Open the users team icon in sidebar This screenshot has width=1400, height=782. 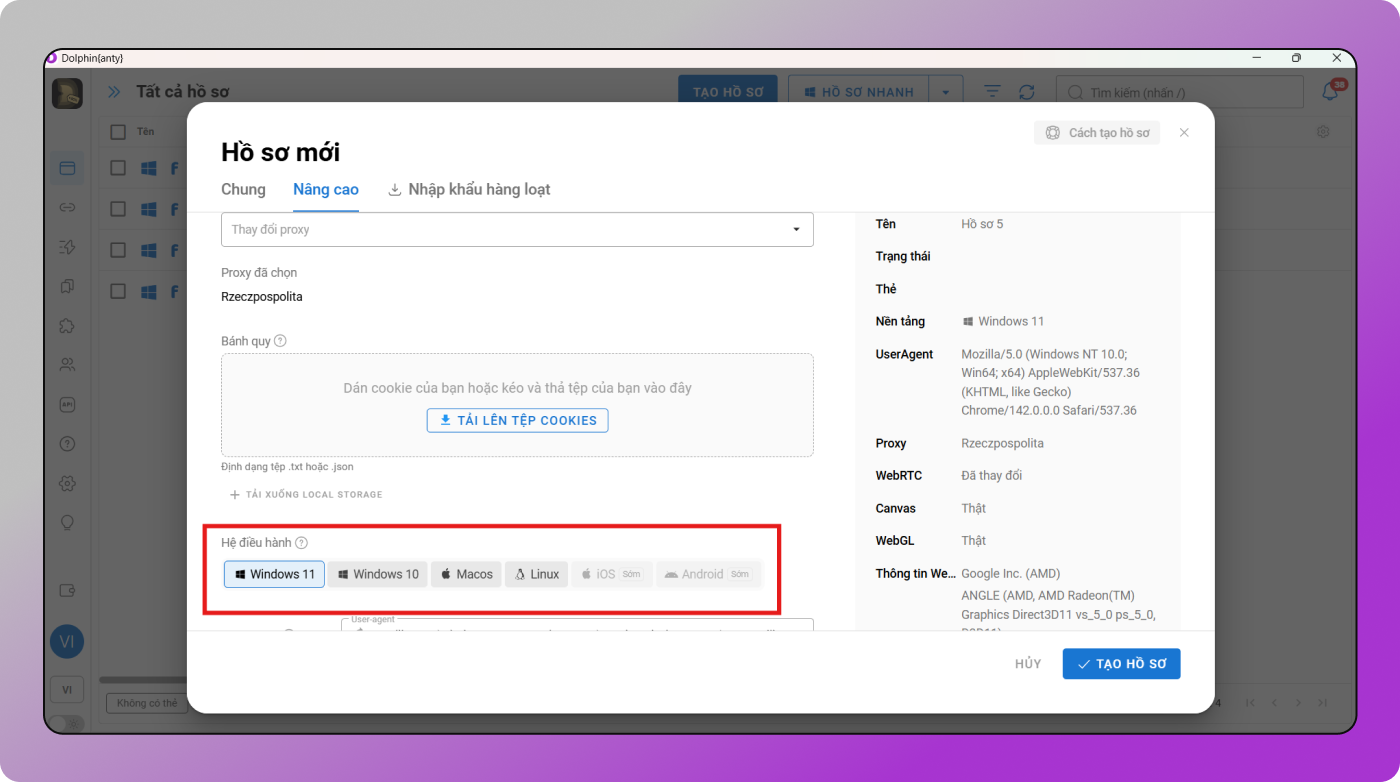(67, 365)
